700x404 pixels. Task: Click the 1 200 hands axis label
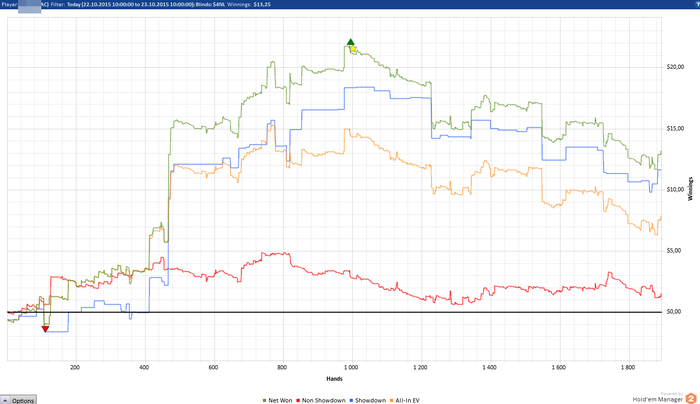coord(420,367)
